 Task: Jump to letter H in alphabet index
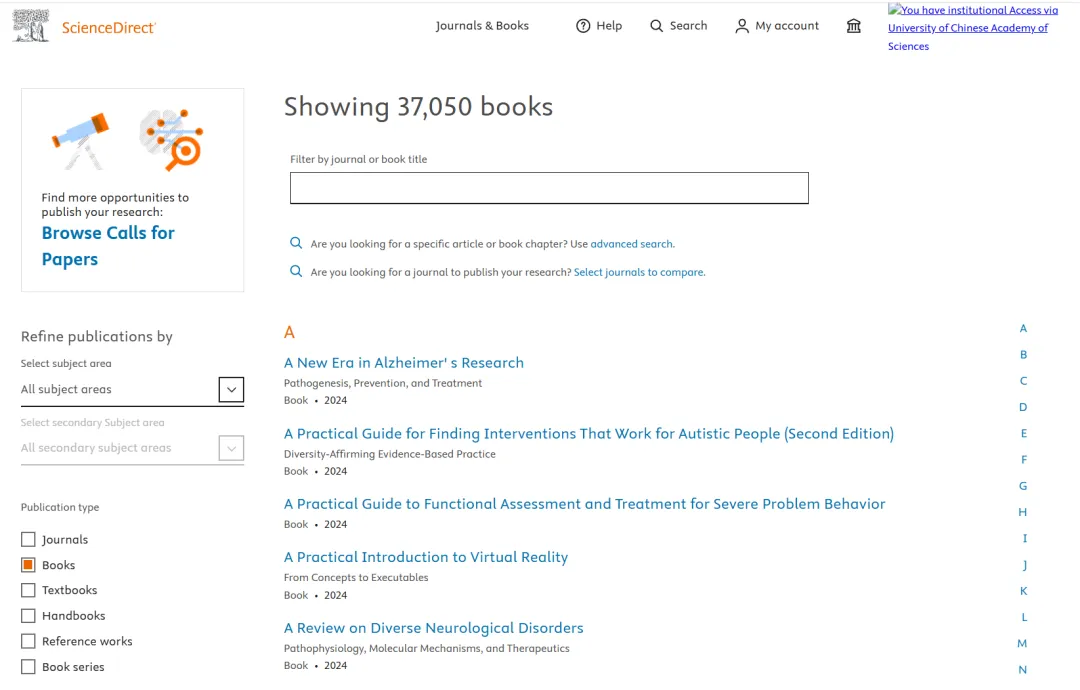pos(1023,512)
